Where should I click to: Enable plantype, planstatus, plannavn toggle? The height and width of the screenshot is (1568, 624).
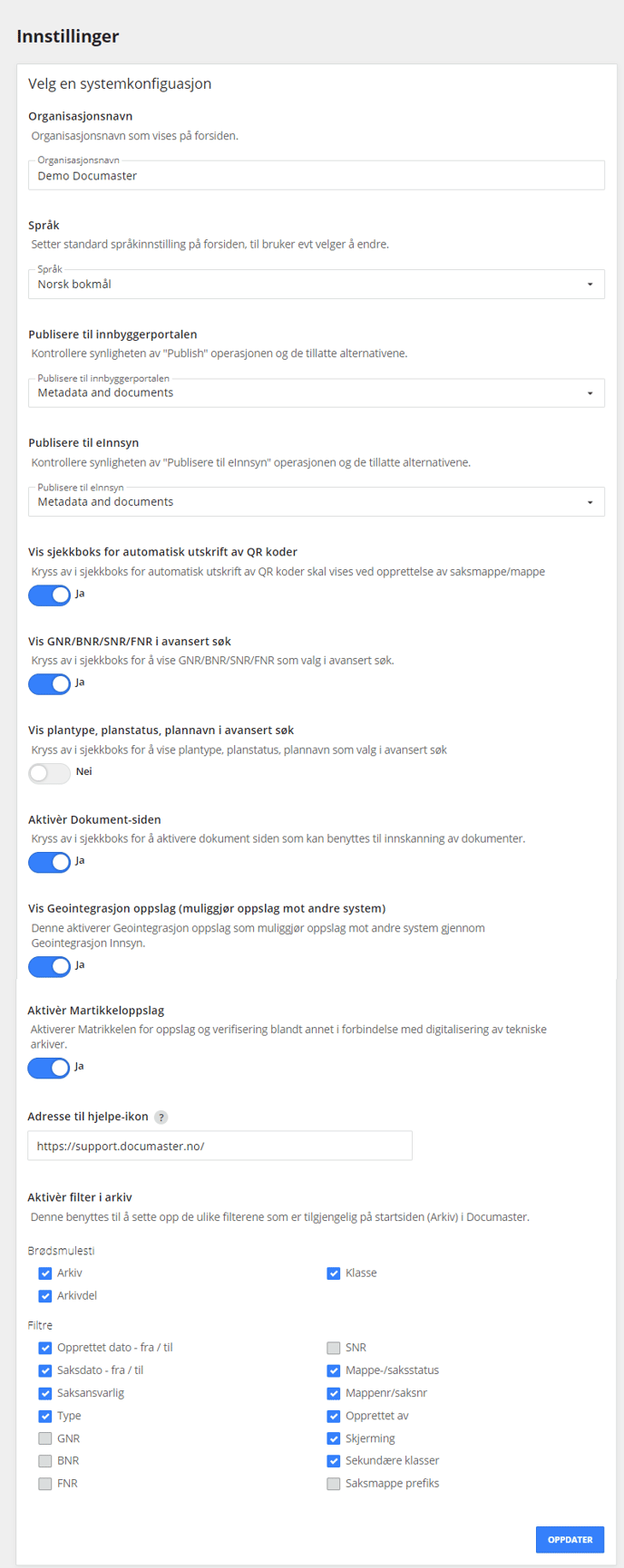49,772
